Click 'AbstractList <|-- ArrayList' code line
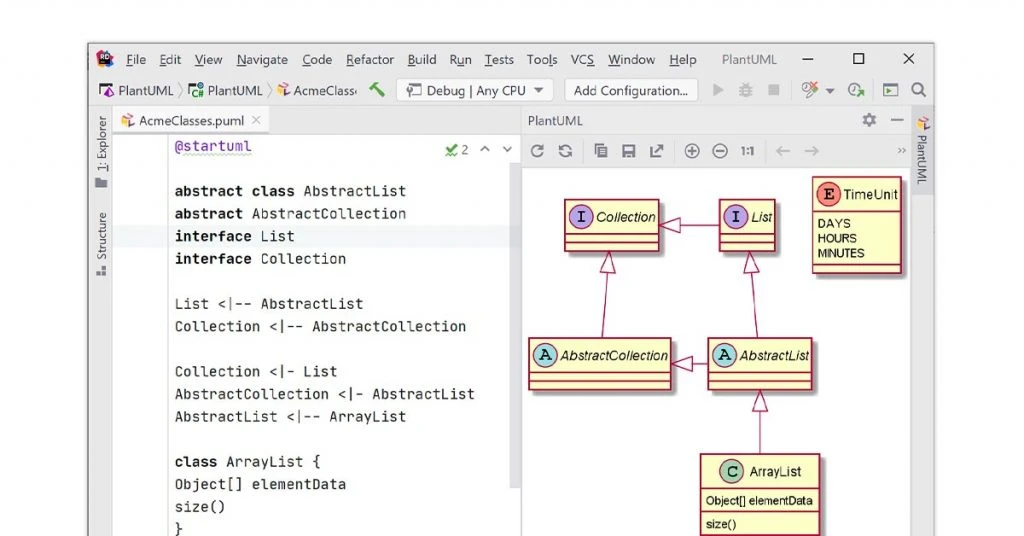1024x536 pixels. (290, 417)
